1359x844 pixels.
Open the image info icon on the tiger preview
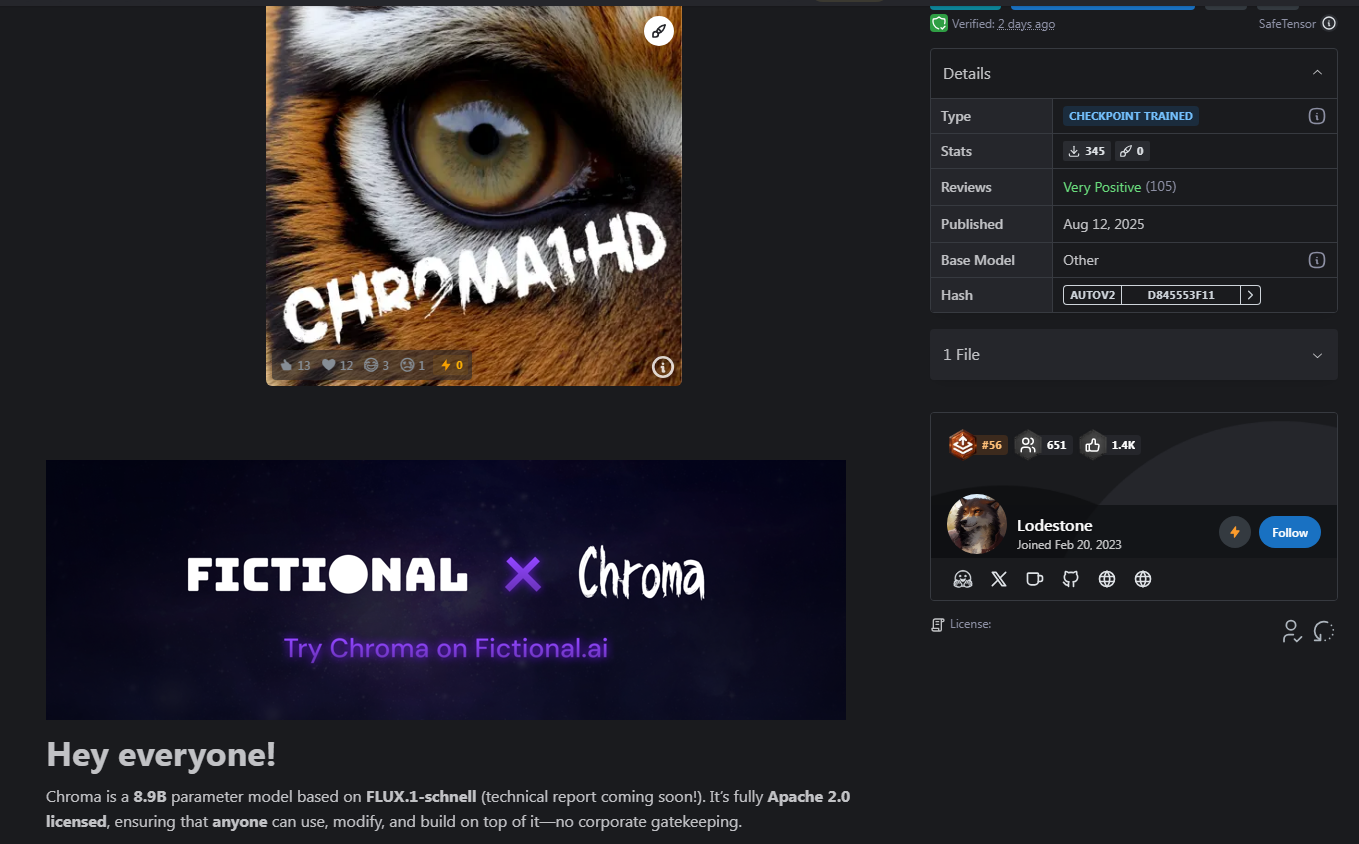click(x=663, y=367)
